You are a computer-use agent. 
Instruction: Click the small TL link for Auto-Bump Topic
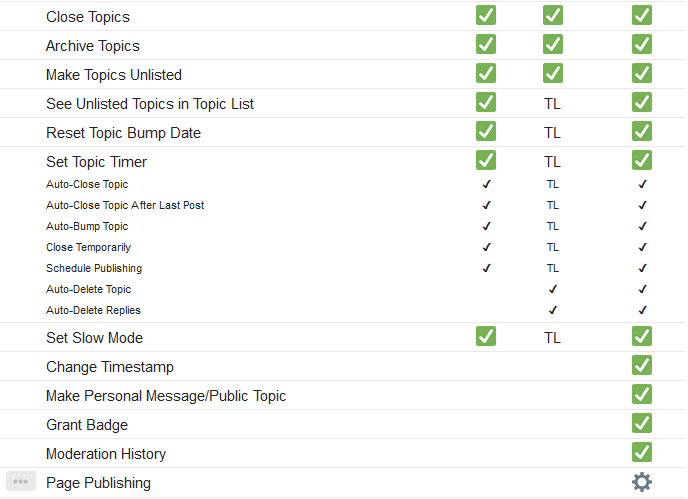[x=553, y=226]
